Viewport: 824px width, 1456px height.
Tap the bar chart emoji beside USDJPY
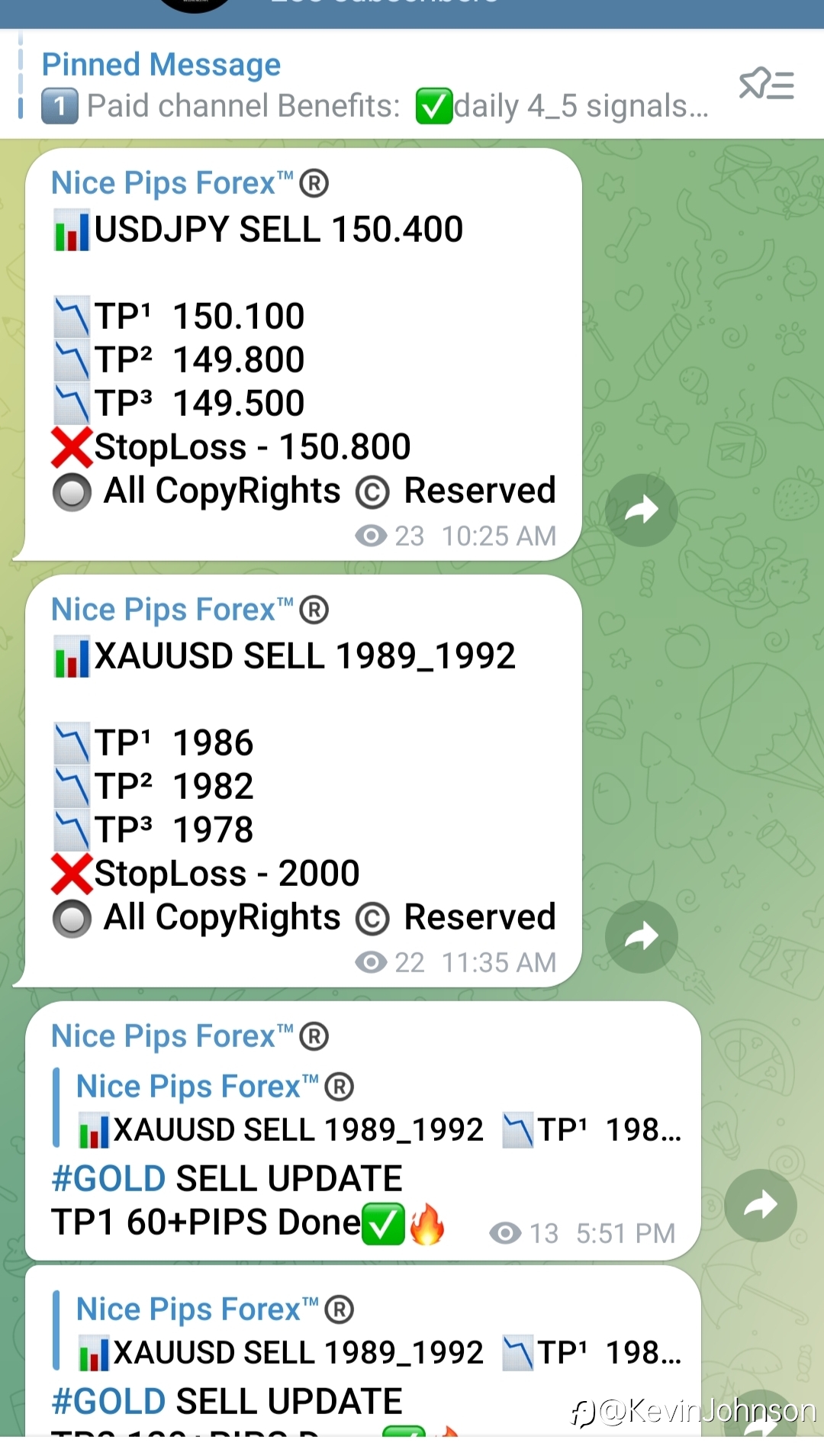tap(72, 230)
